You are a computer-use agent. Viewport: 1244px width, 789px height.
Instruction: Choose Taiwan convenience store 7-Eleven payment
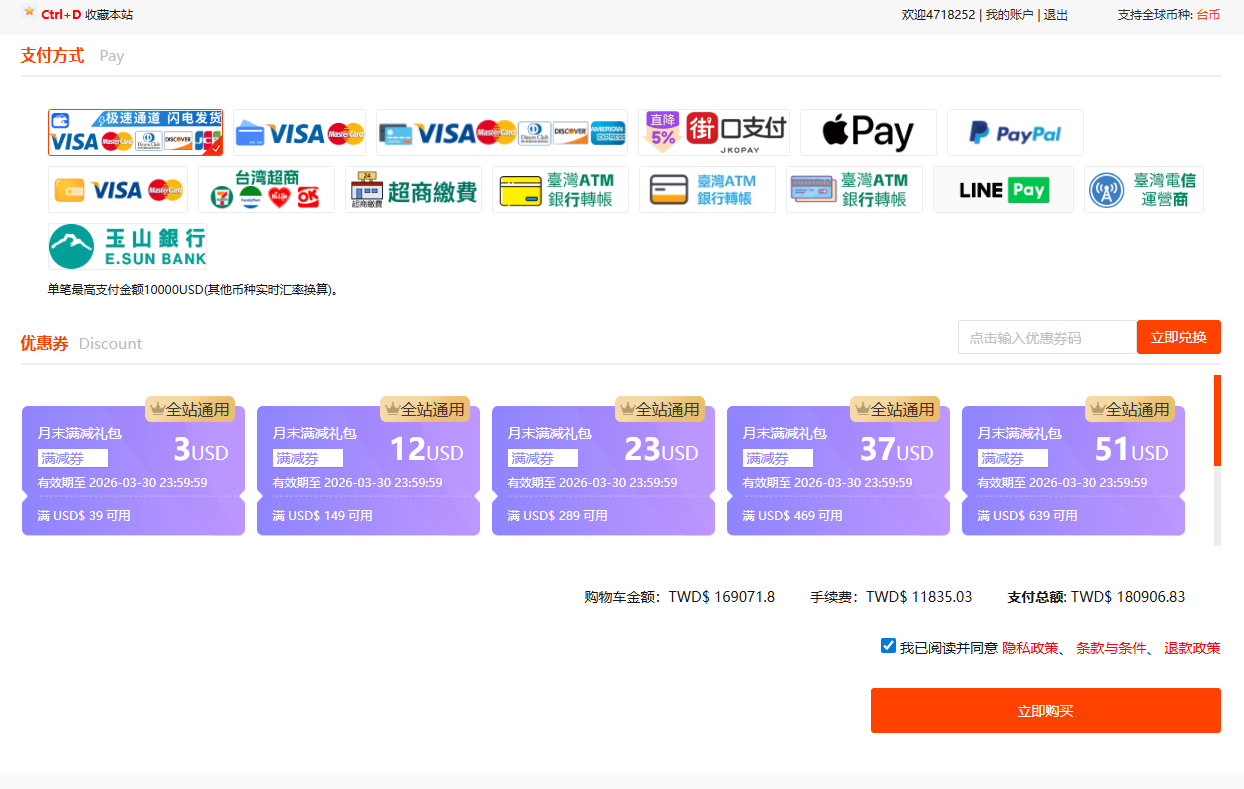266,190
